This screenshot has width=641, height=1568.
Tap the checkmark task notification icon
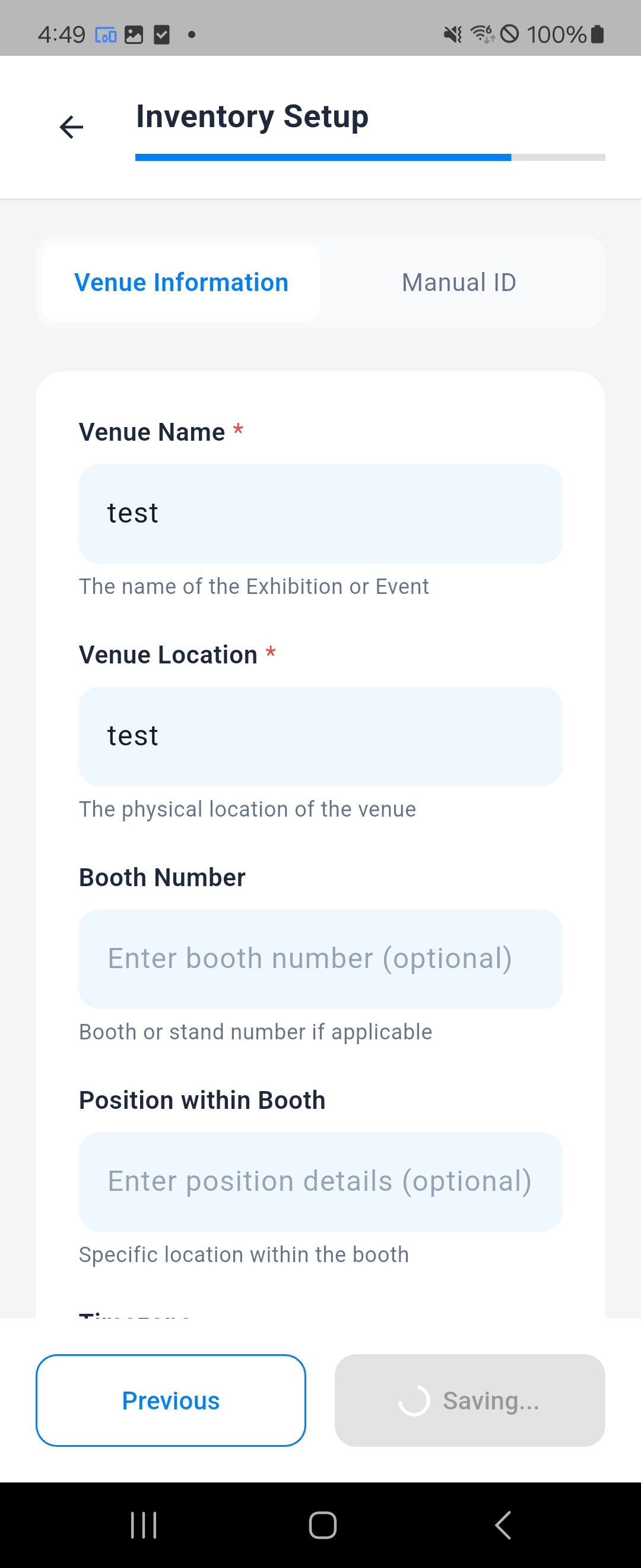click(x=162, y=34)
